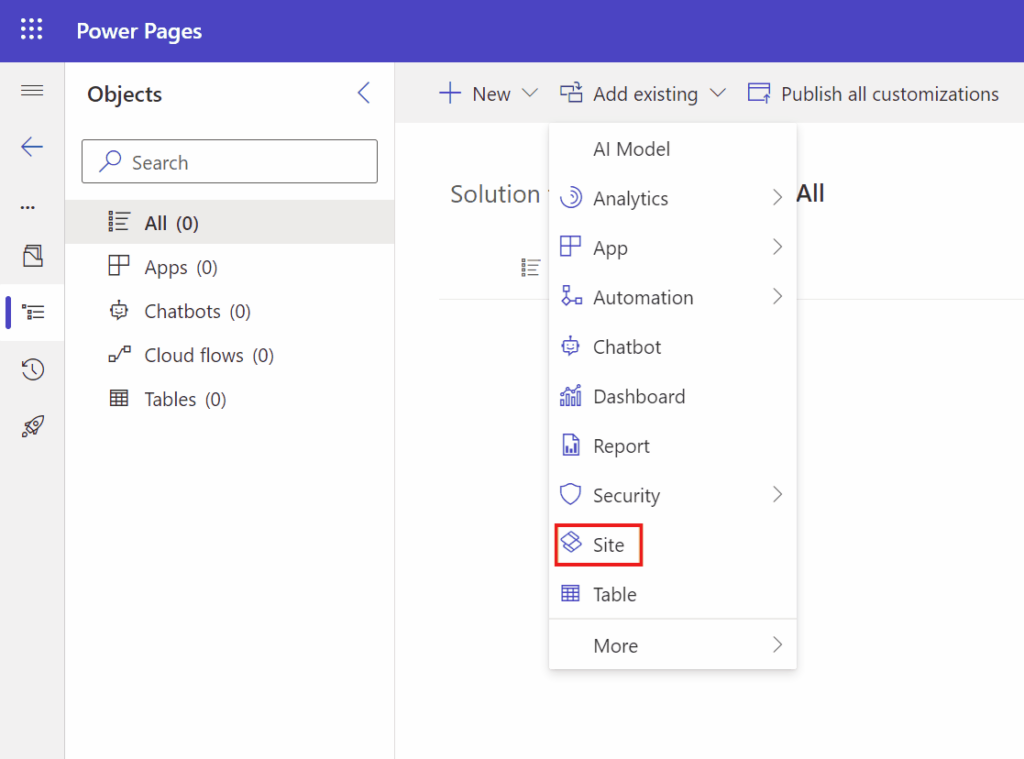Open the History icon in left rail
1024x759 pixels.
32,370
